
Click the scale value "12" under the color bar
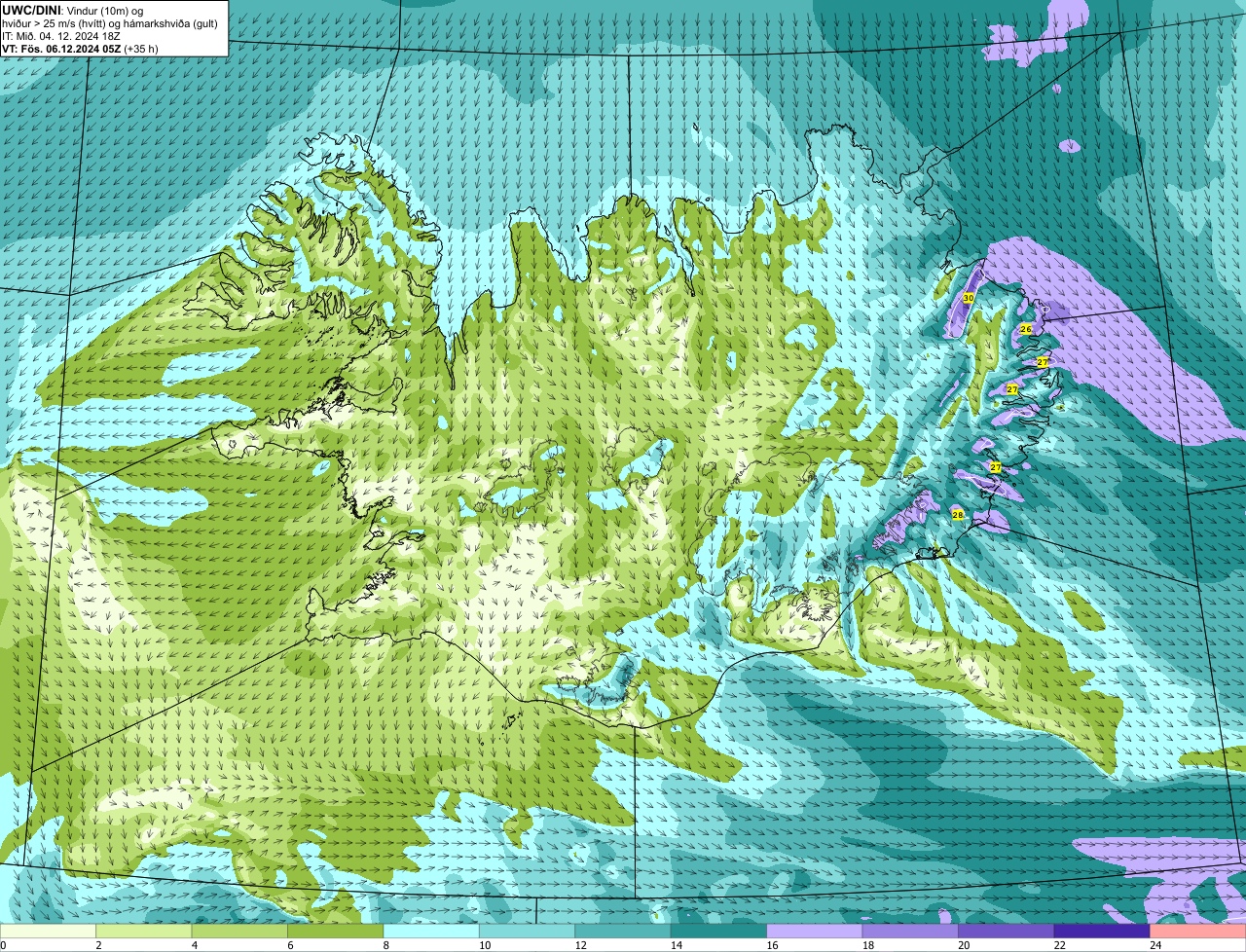click(579, 945)
